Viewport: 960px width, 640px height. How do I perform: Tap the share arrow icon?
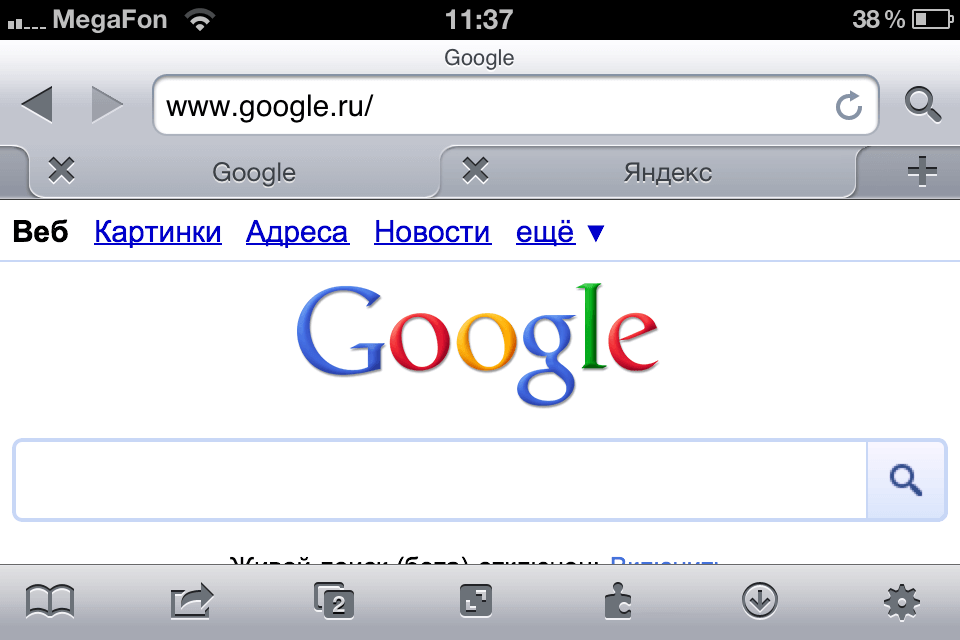tap(192, 601)
